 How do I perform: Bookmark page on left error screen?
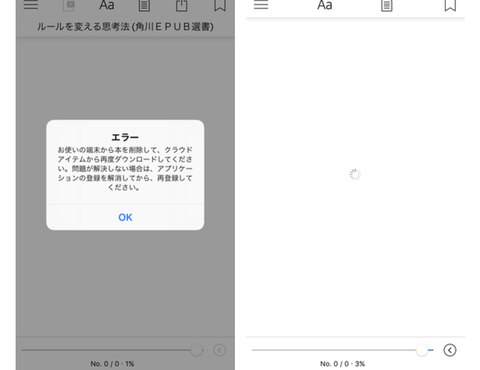pyautogui.click(x=220, y=5)
